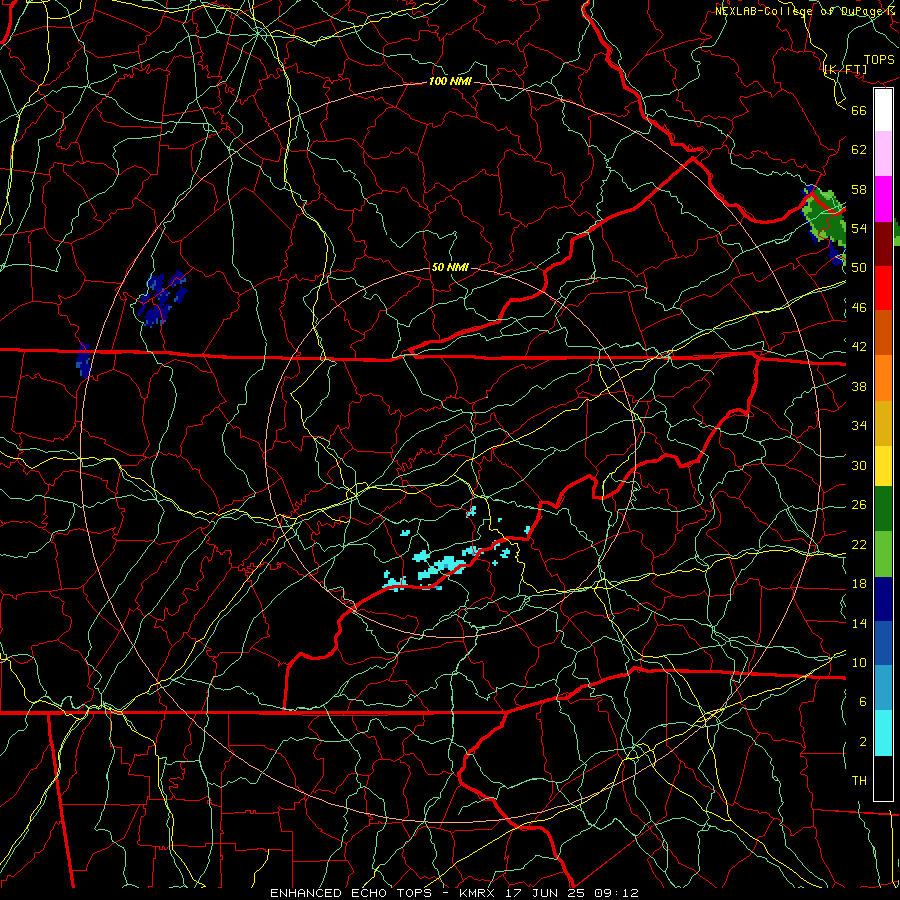The image size is (900, 900).
Task: Click the large navy echo cluster northwest
Action: pos(162,298)
